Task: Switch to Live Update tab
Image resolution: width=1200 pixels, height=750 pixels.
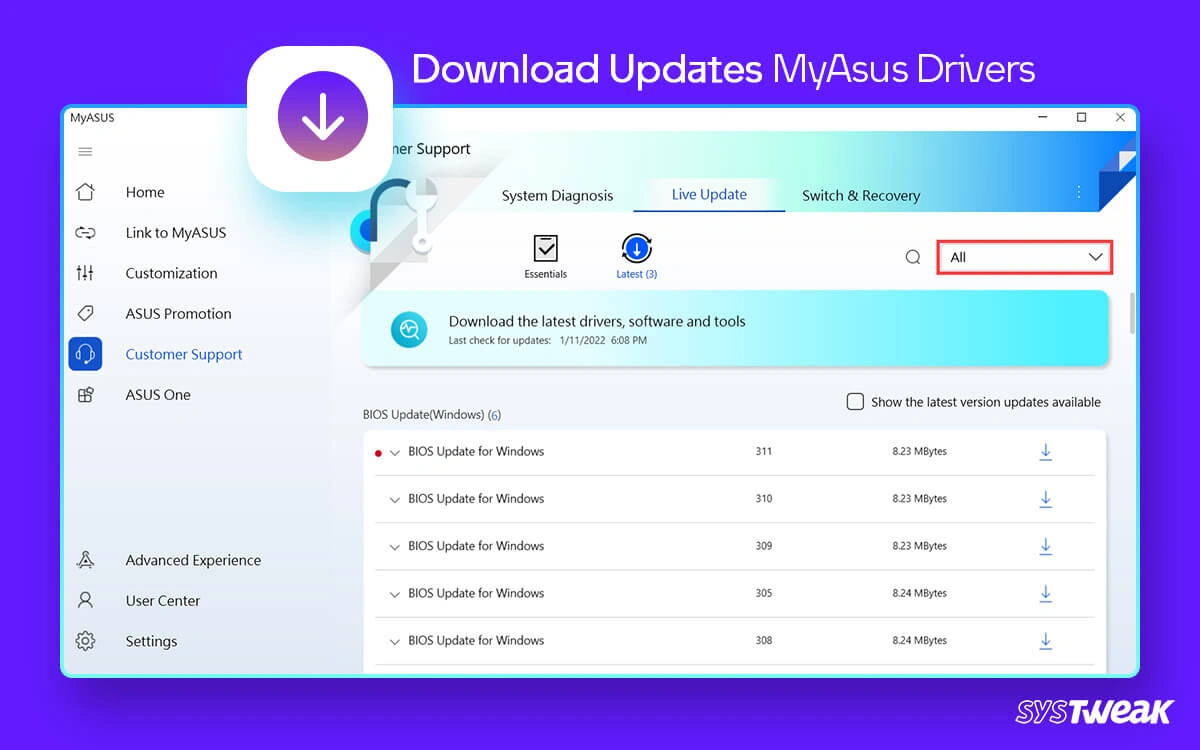Action: (x=709, y=194)
